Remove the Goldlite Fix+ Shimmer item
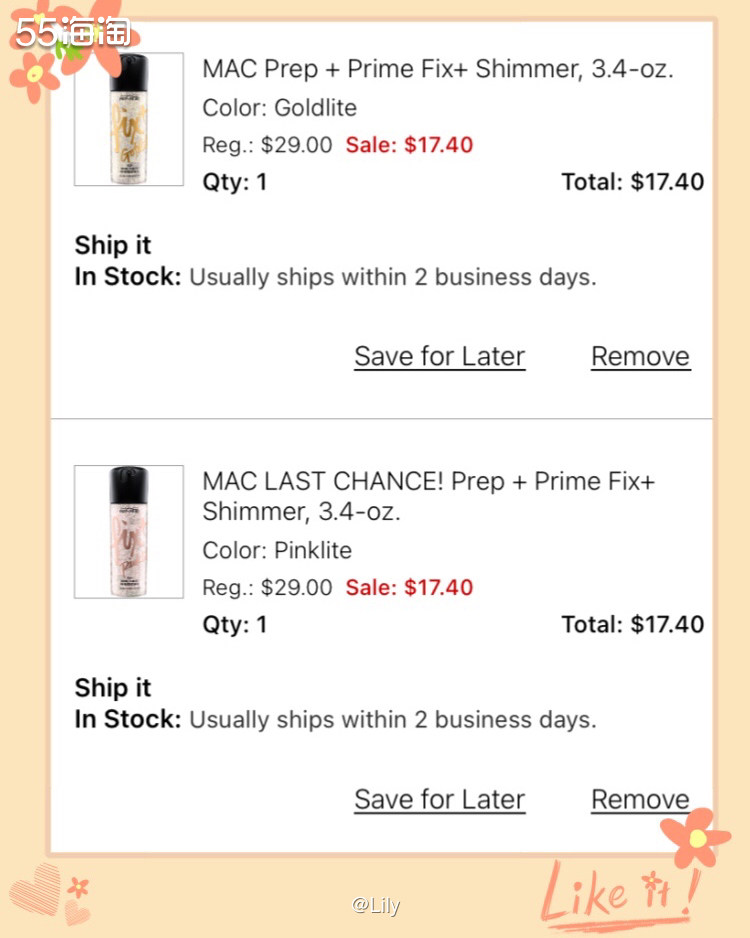The width and height of the screenshot is (750, 938). click(x=641, y=357)
